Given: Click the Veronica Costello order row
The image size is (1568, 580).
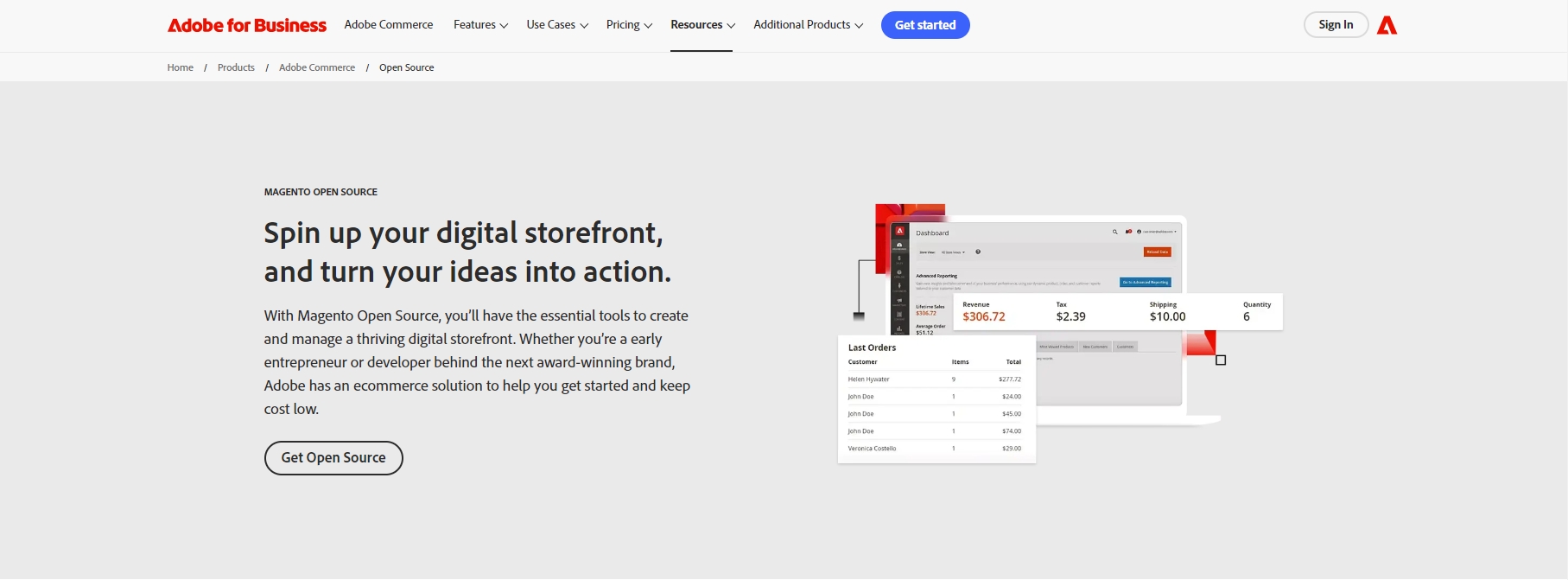Looking at the screenshot, I should [x=935, y=449].
